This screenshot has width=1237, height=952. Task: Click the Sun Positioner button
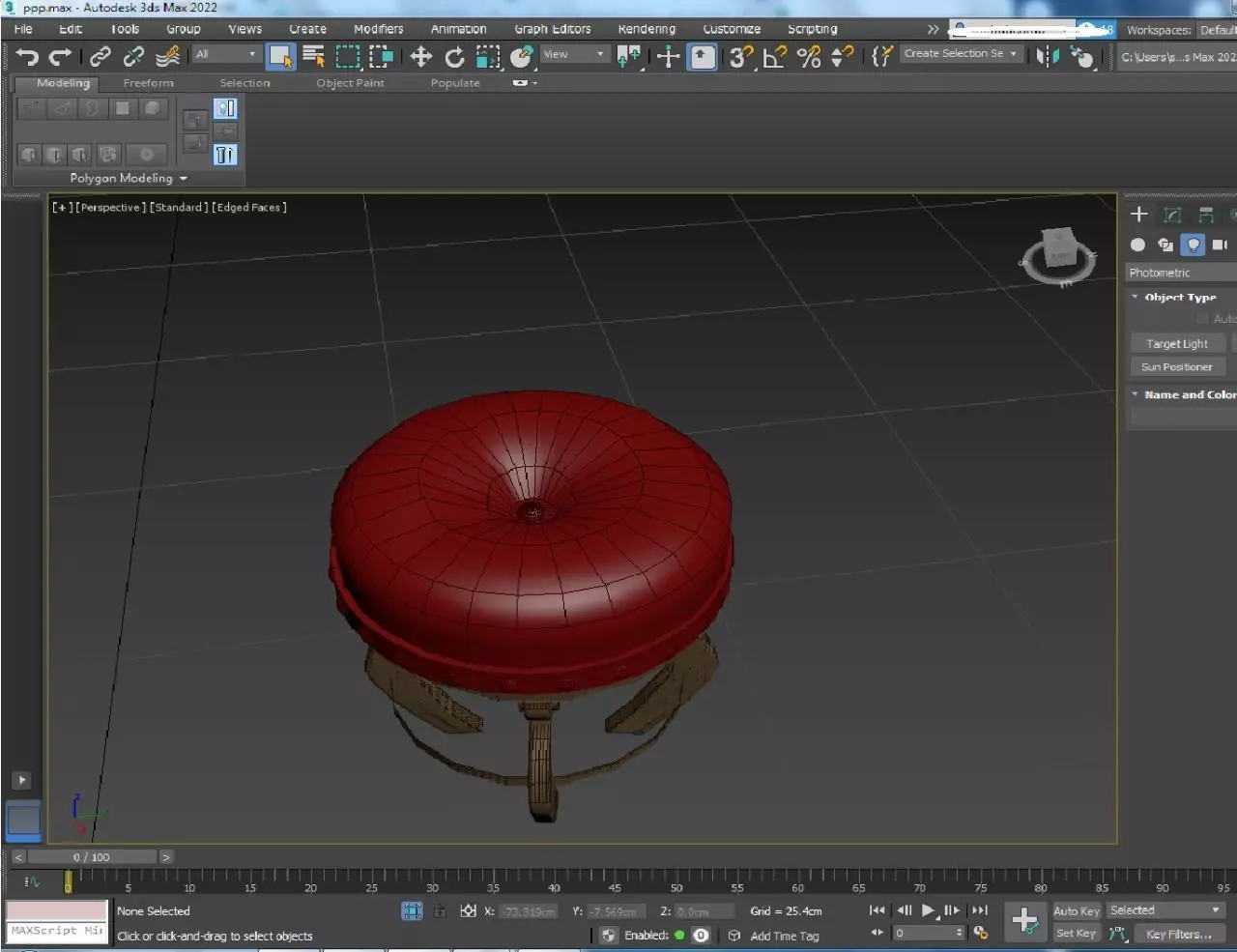click(1177, 366)
